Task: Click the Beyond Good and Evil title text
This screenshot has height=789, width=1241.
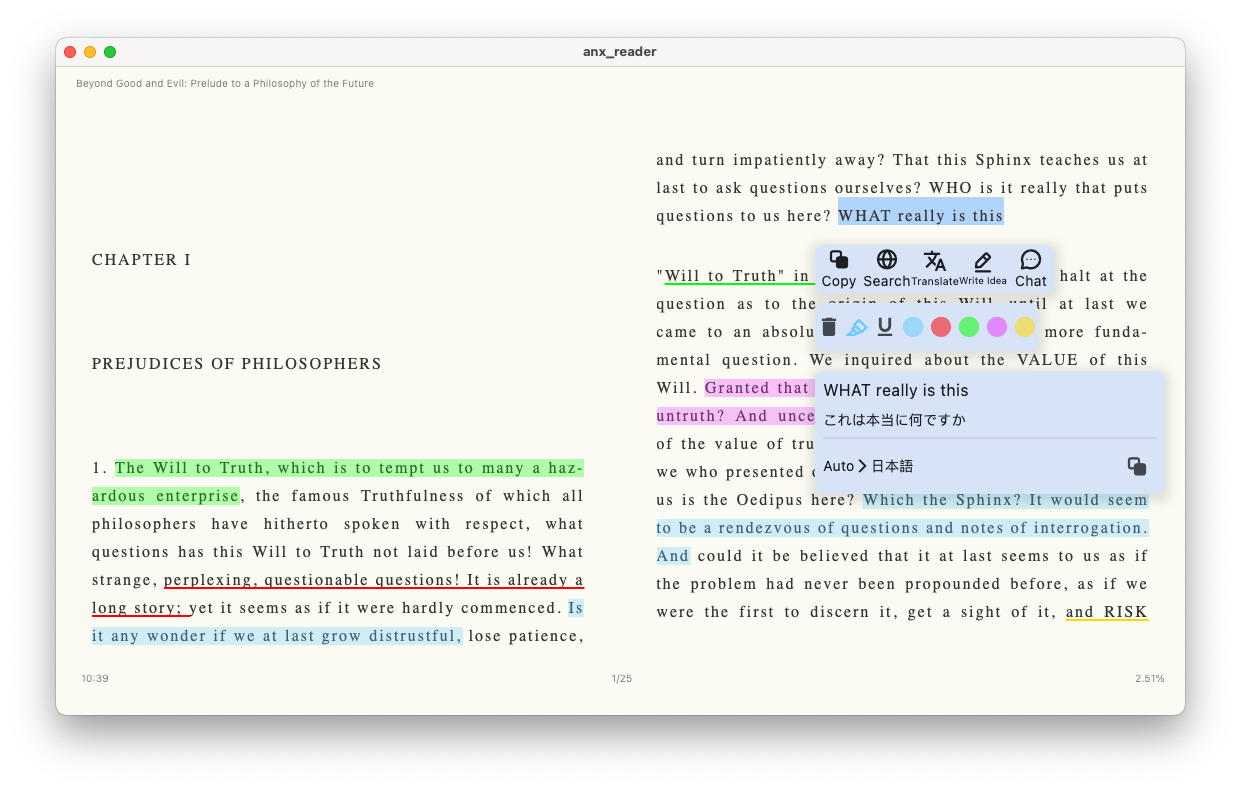Action: point(224,83)
